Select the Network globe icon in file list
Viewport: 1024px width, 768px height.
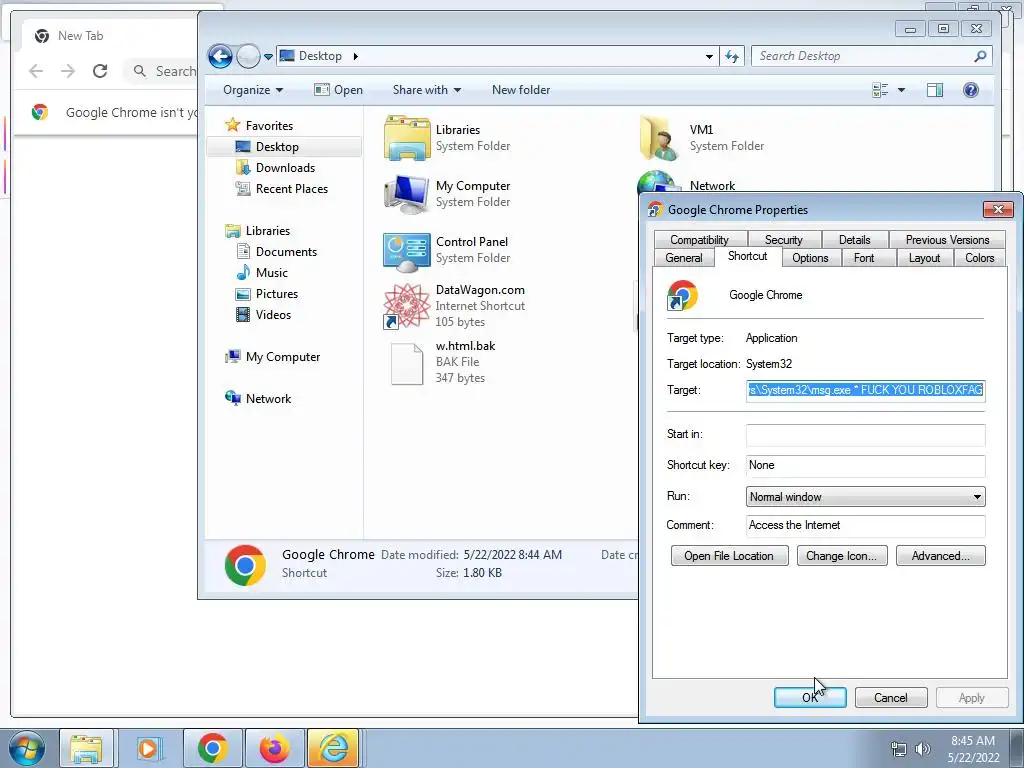(656, 181)
